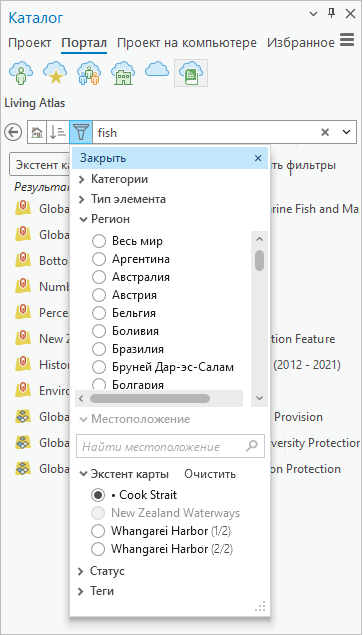
Task: Select Cook Strait map extent
Action: pos(98,495)
